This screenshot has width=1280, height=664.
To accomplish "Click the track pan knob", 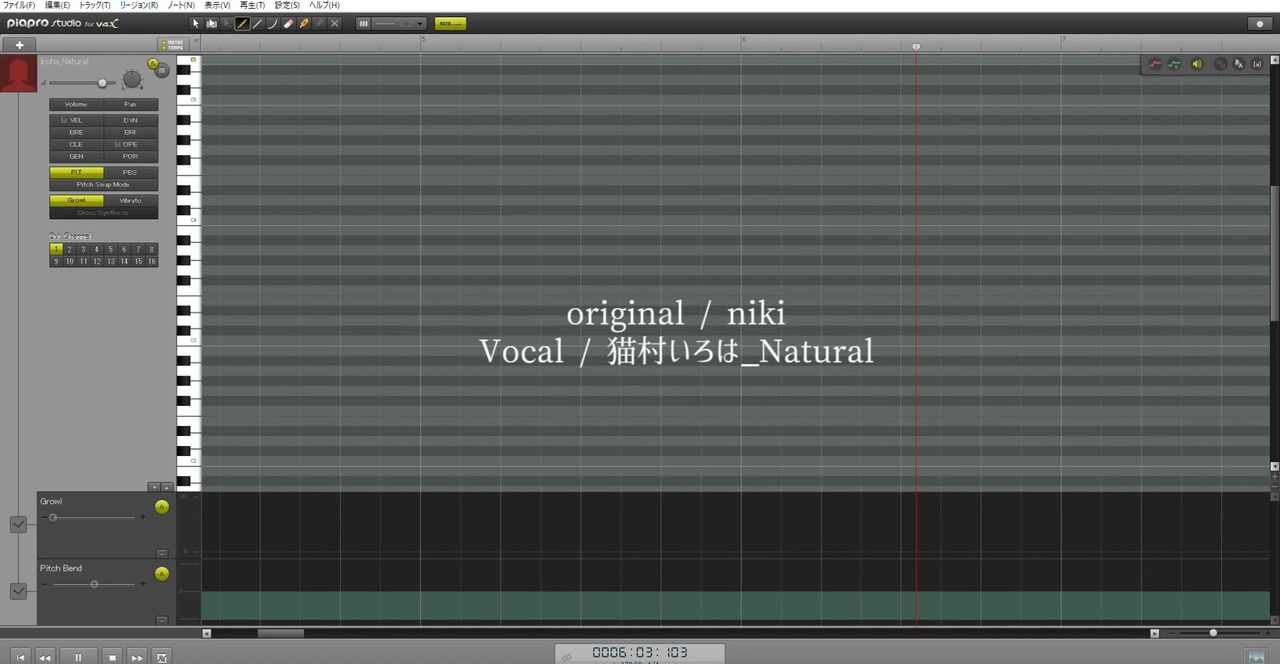I will [132, 80].
